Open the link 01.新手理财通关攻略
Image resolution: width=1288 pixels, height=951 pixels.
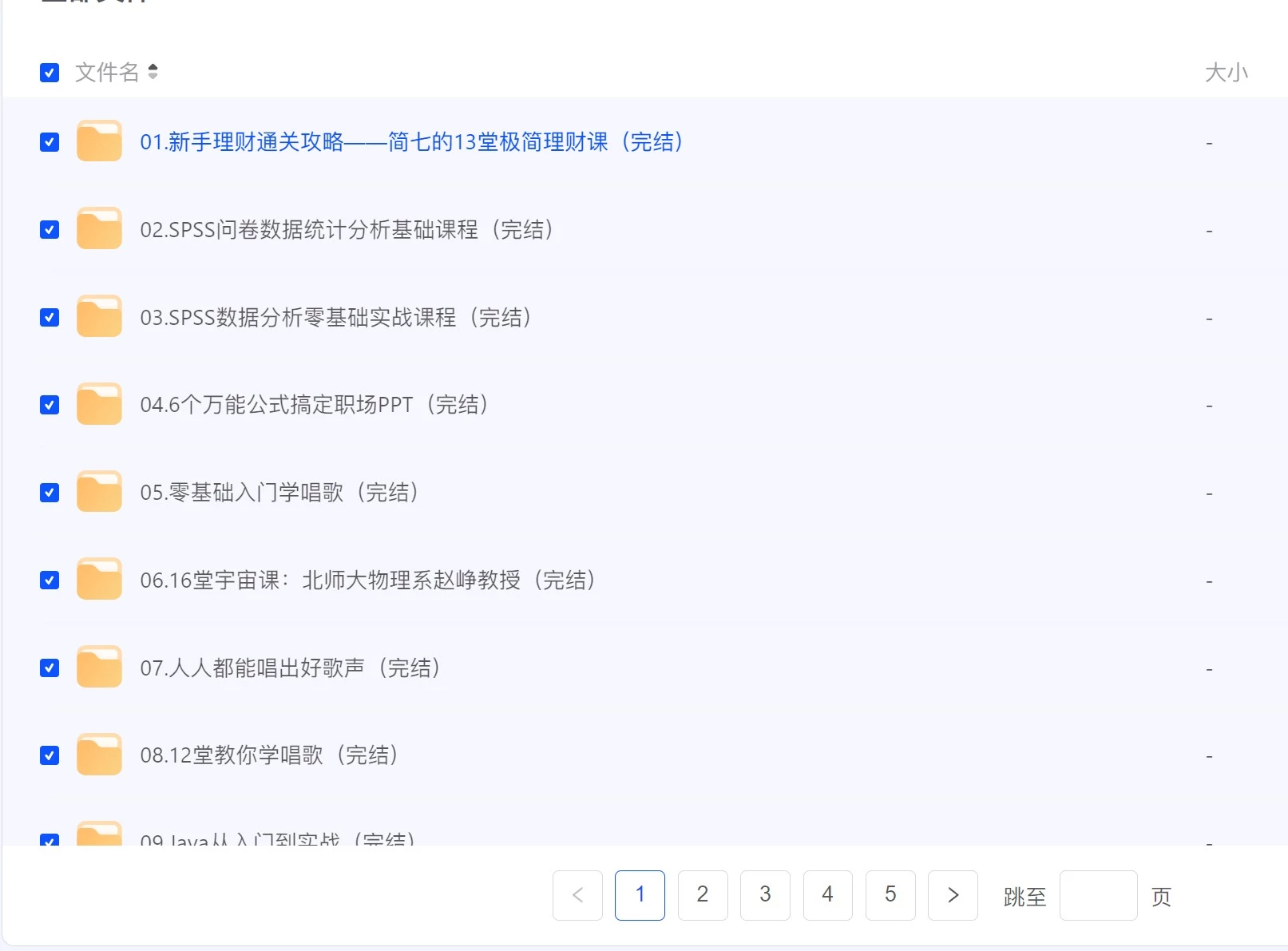412,141
